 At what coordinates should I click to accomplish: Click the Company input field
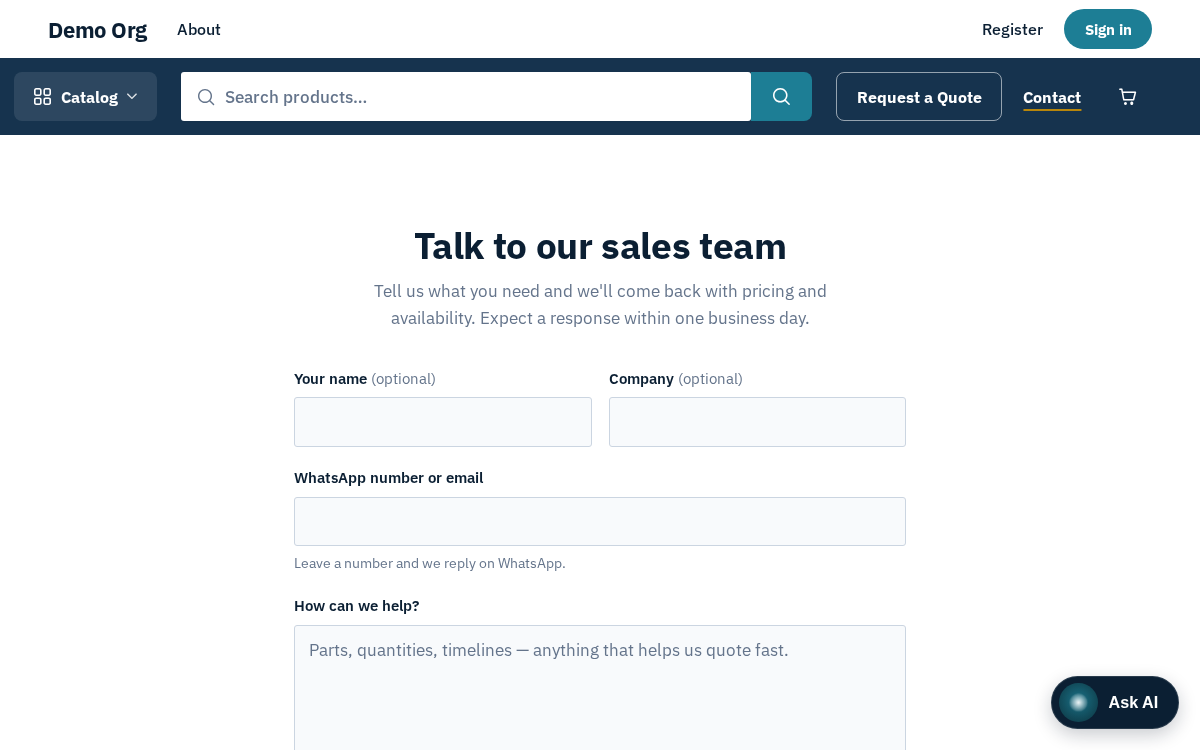pos(757,422)
